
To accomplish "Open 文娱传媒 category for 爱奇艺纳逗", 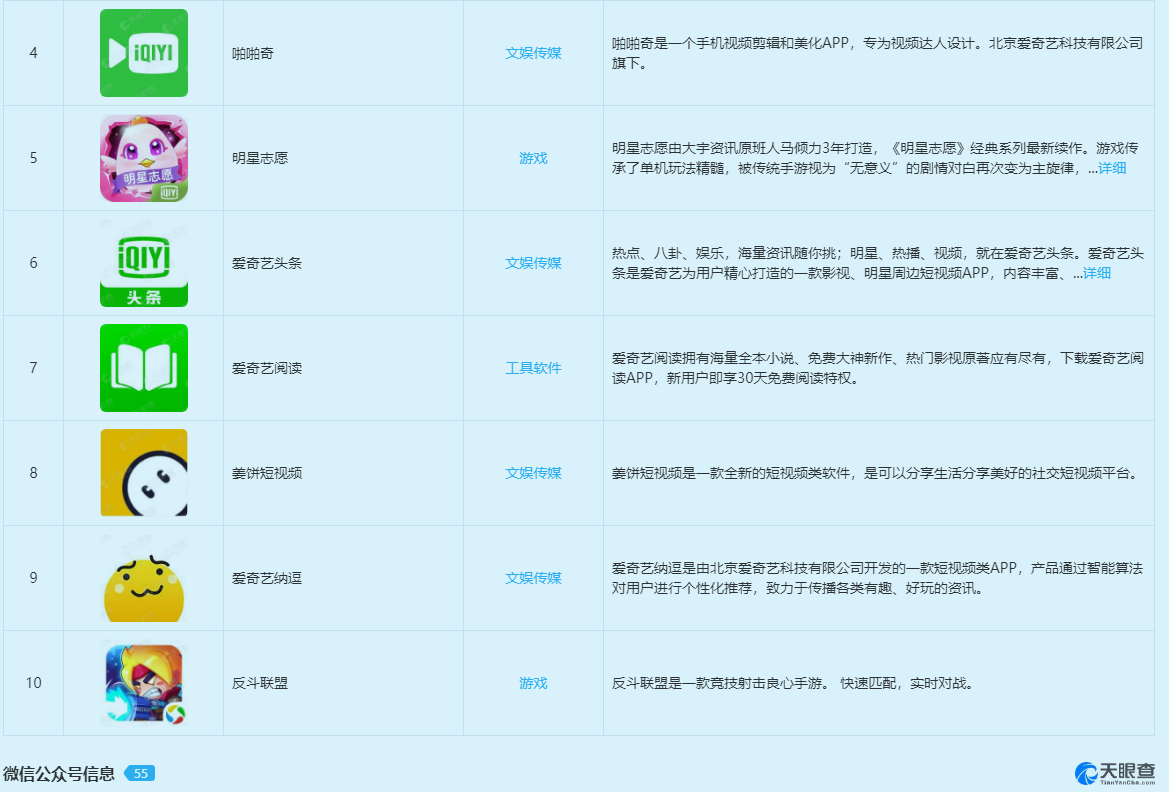I will pyautogui.click(x=533, y=578).
